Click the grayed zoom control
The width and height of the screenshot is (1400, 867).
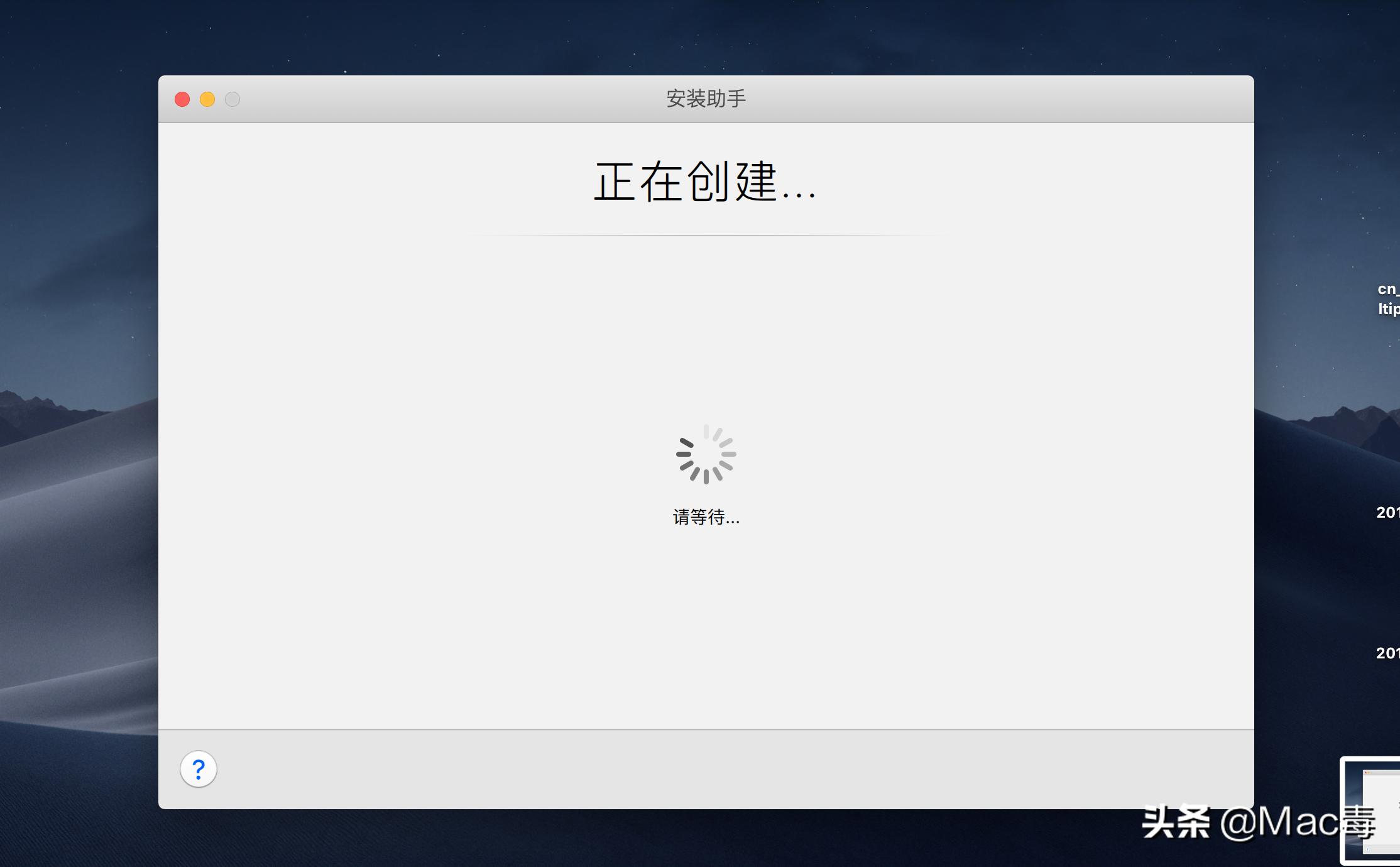(x=232, y=99)
